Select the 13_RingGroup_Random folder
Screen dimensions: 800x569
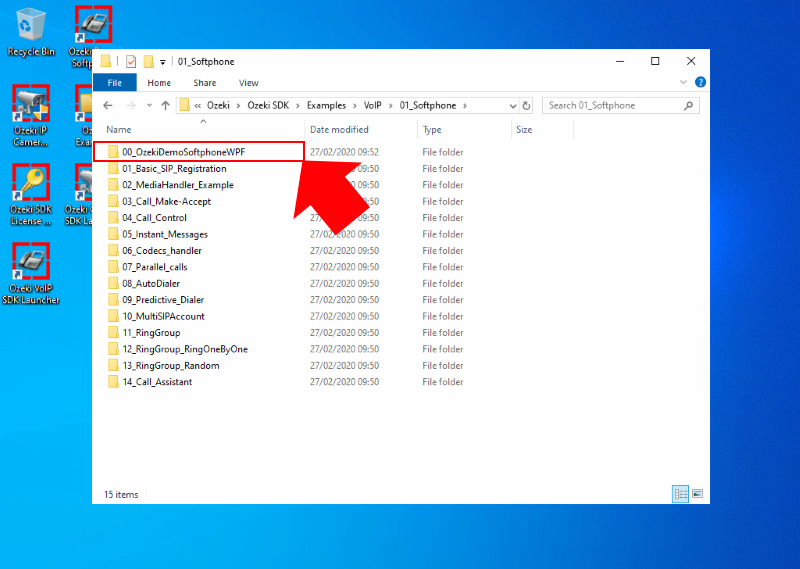tap(170, 365)
